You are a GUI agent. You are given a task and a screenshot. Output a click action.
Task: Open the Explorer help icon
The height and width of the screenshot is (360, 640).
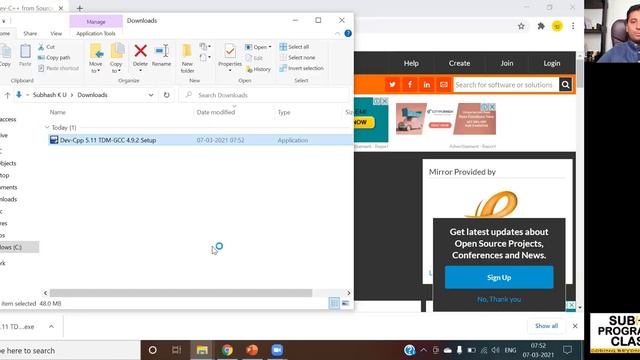348,33
